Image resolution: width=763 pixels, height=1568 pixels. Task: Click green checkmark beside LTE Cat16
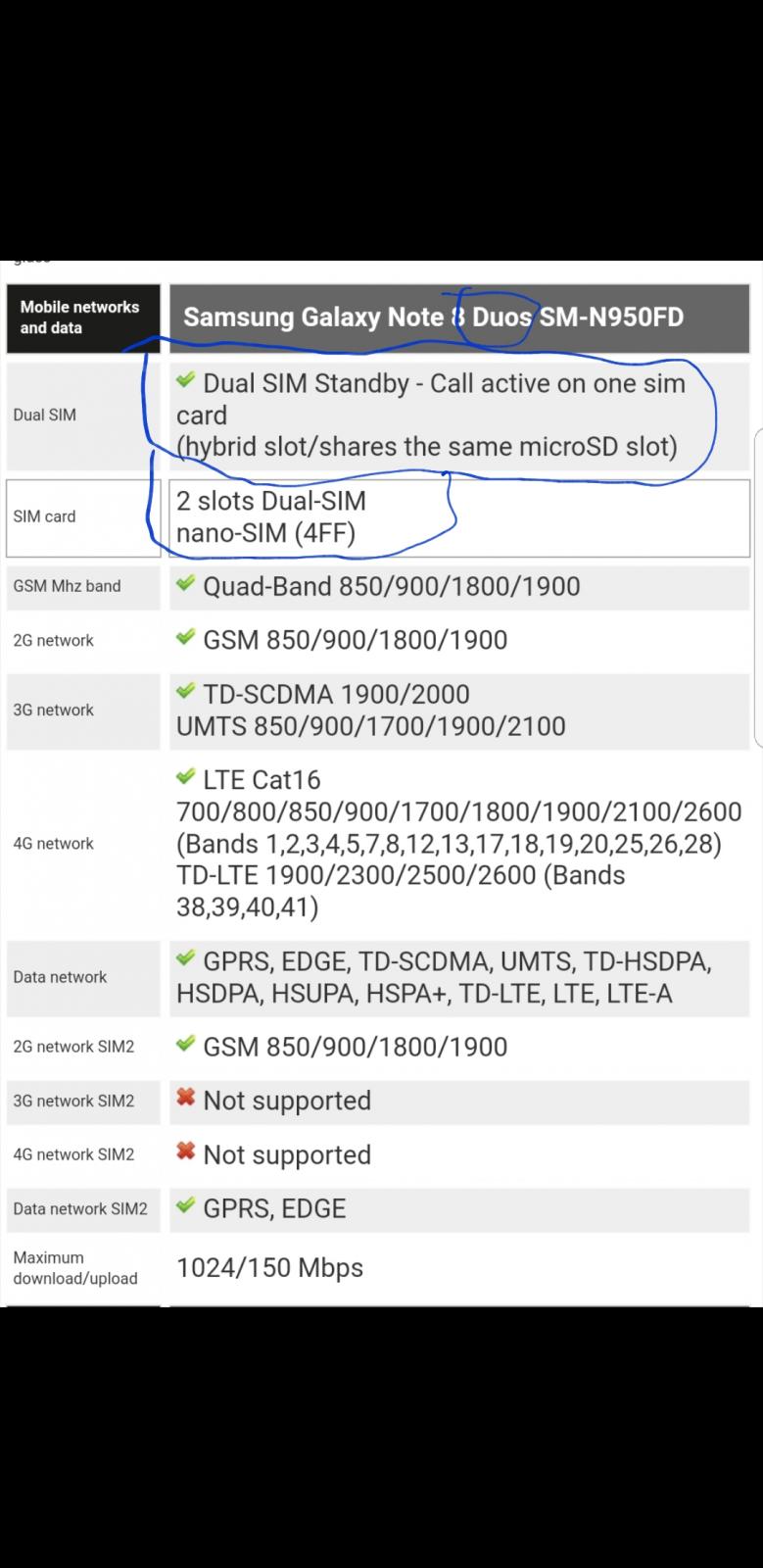(186, 777)
